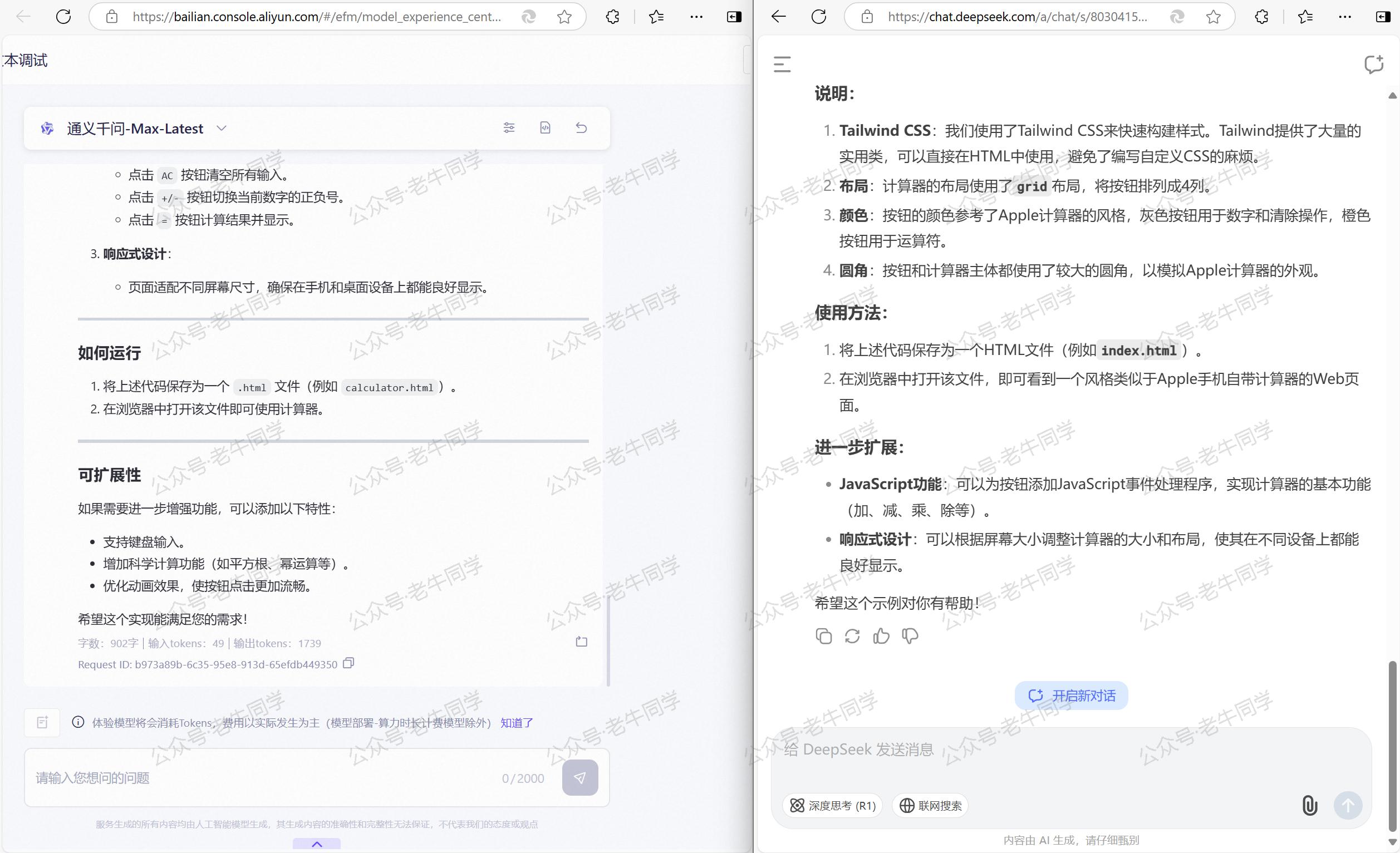The width and height of the screenshot is (1400, 853).
Task: Reload the DeepSeek browser page
Action: pyautogui.click(x=819, y=17)
